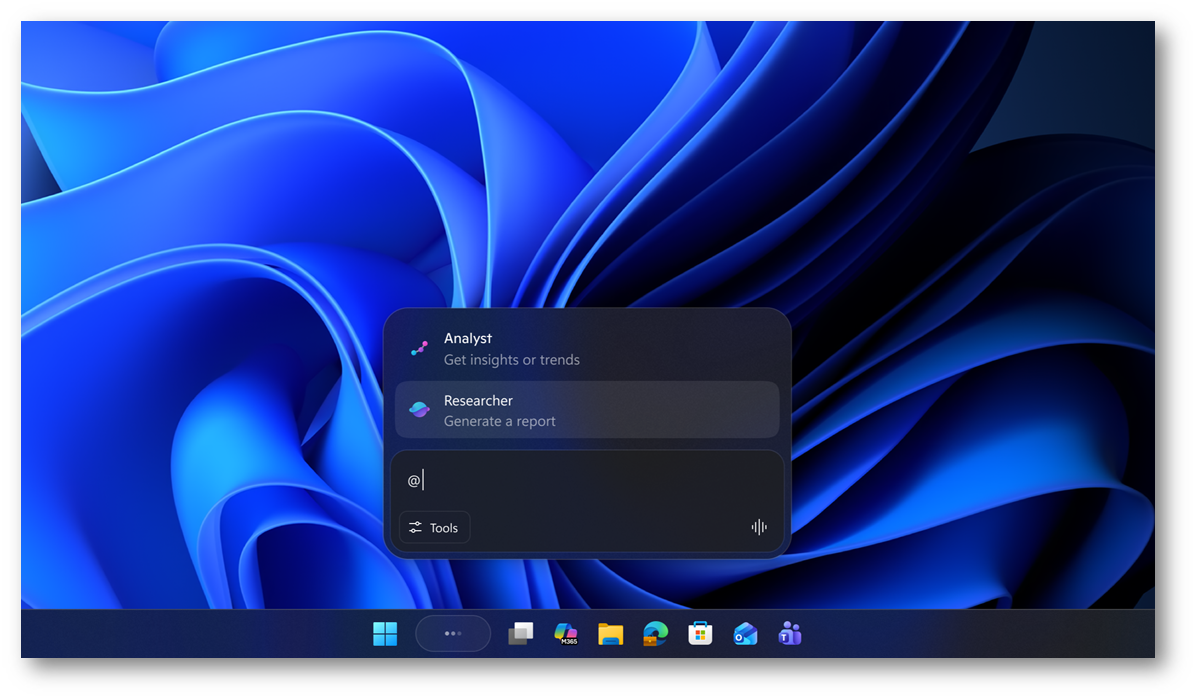
Task: Open Task View from the taskbar
Action: [520, 634]
